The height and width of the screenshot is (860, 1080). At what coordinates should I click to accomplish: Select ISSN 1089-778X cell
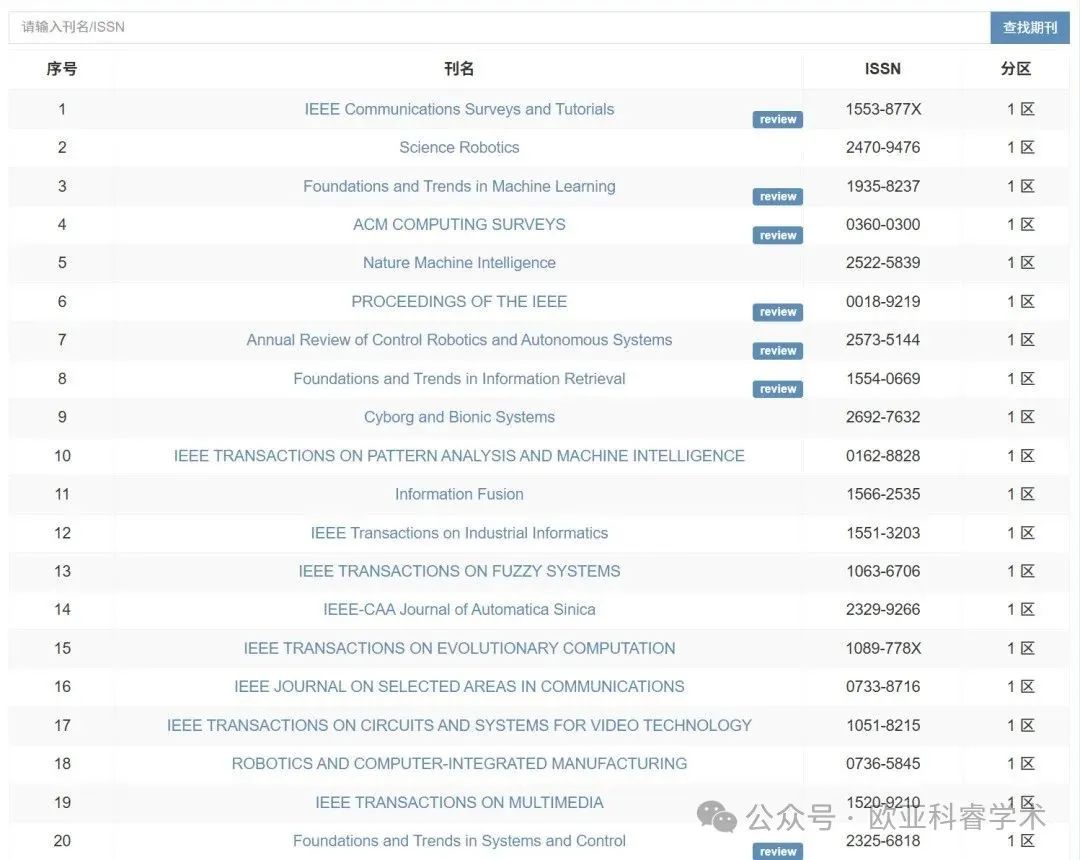(883, 648)
